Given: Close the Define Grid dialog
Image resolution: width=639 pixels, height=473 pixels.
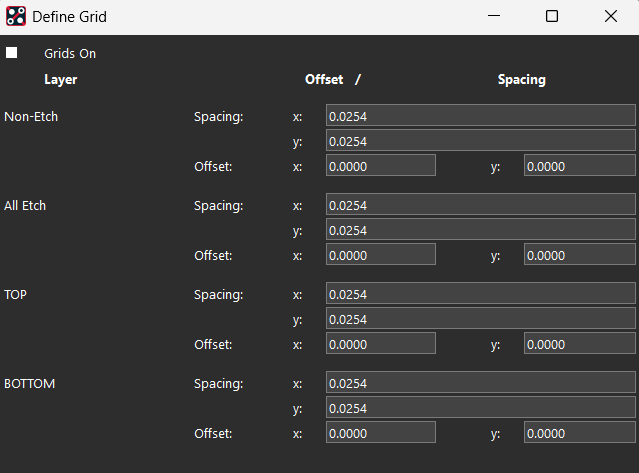Looking at the screenshot, I should point(610,16).
